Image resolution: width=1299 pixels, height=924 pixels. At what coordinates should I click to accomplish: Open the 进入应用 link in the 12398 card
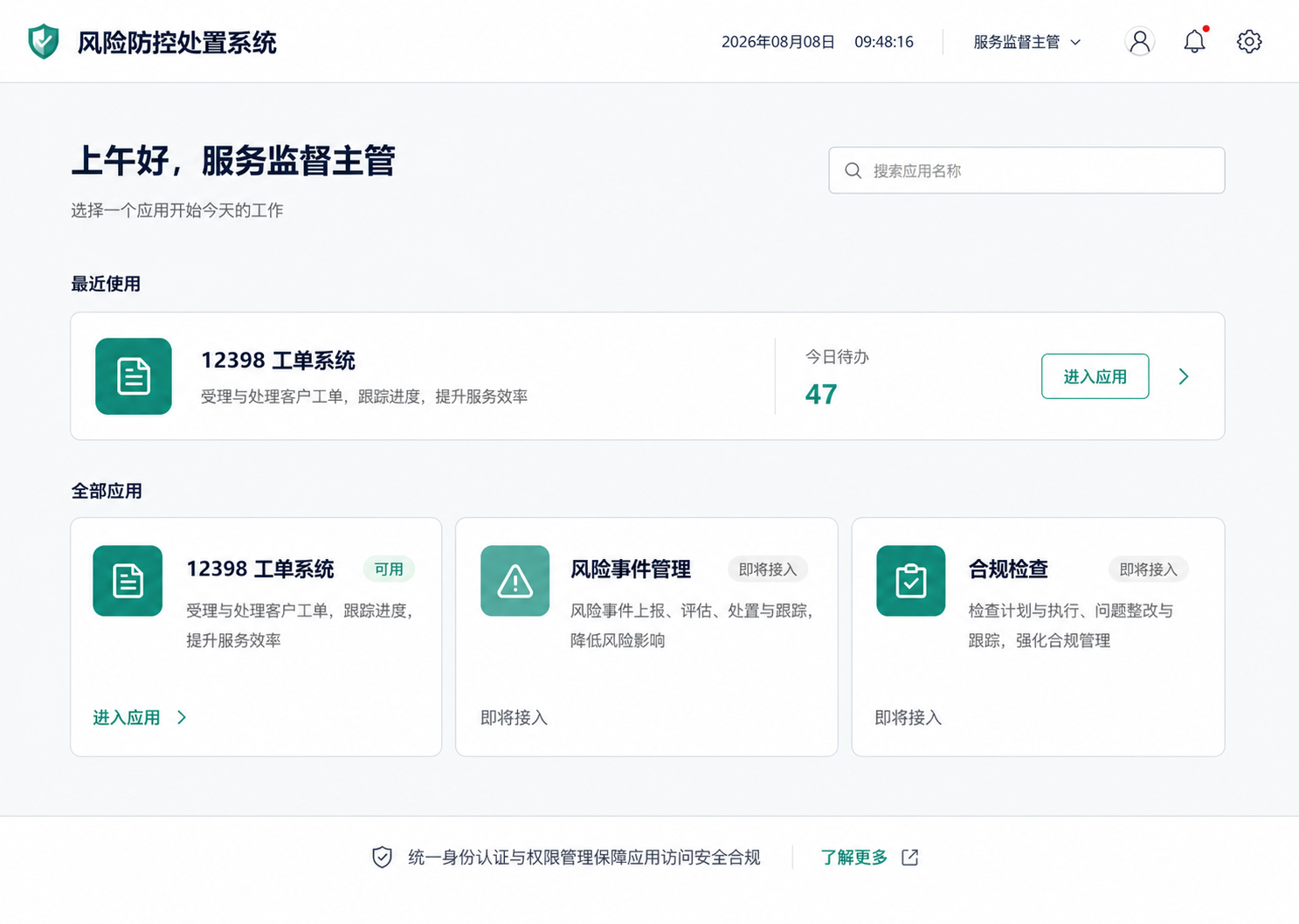point(127,717)
